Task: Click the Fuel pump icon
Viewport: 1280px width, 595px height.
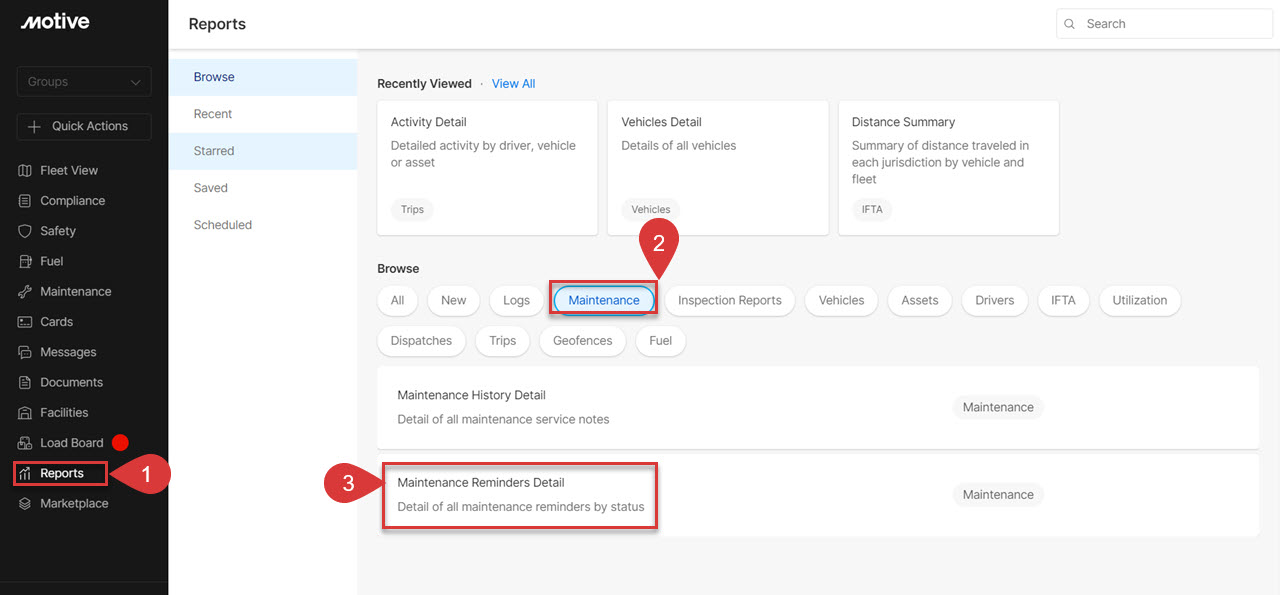Action: point(26,261)
